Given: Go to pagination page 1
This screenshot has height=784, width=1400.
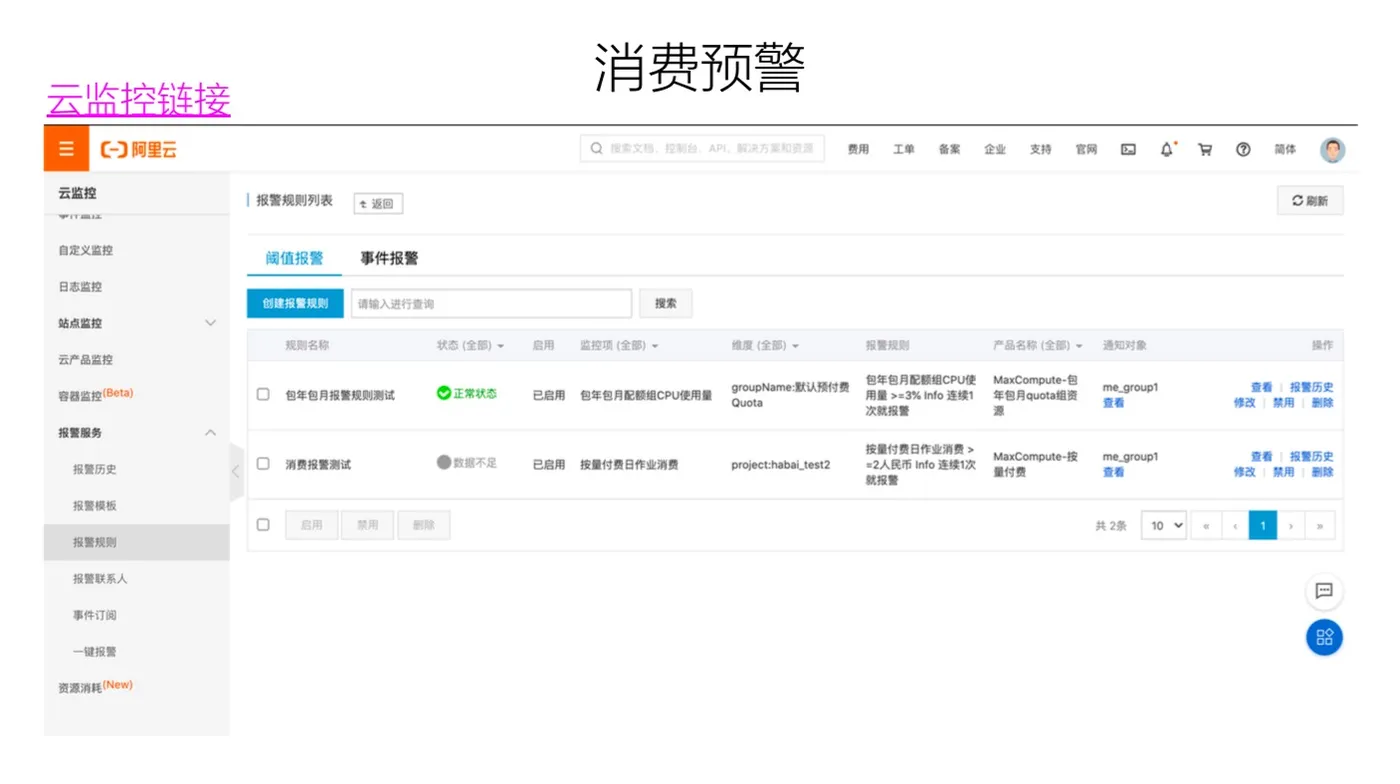Looking at the screenshot, I should [x=1263, y=525].
